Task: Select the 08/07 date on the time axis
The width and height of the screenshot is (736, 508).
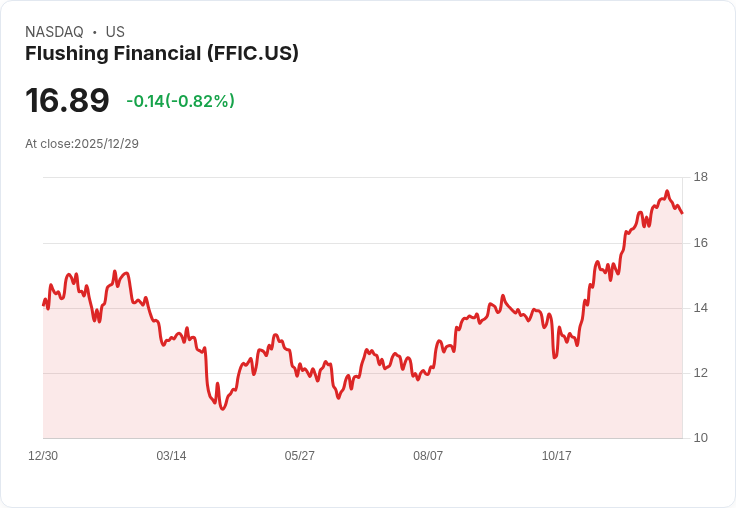Action: pyautogui.click(x=428, y=456)
